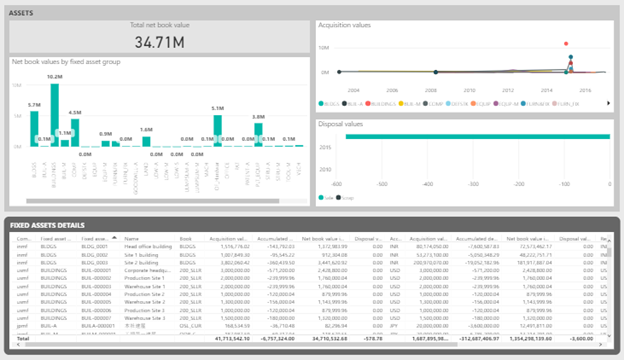Select the 'Warehouse Site 3' cell
This screenshot has height=360, width=624.
(x=144, y=318)
